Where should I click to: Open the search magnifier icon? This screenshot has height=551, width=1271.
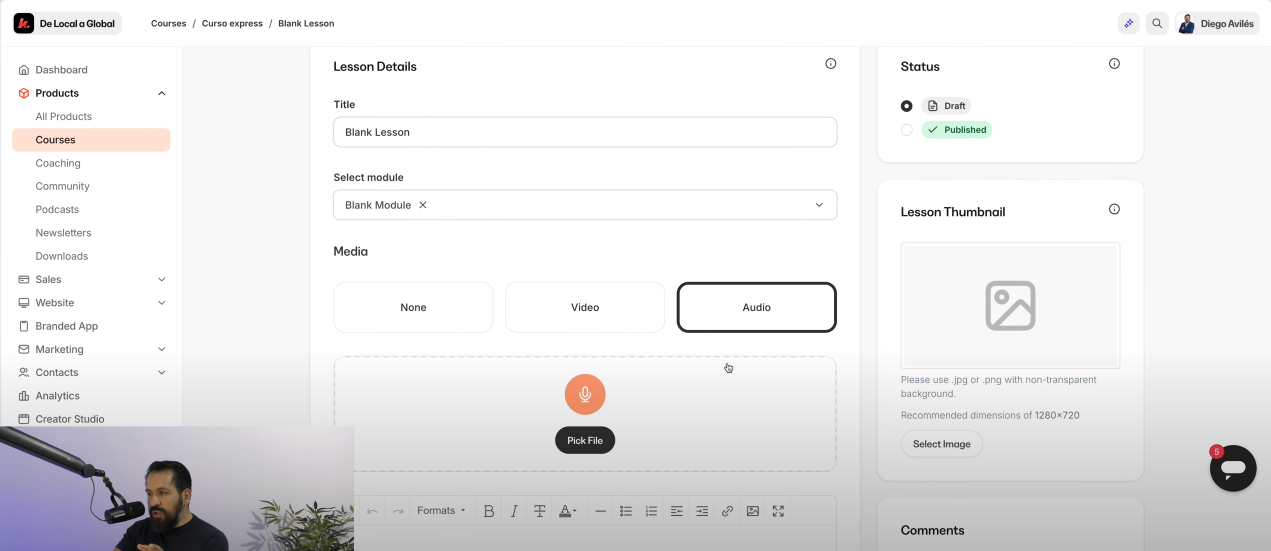pyautogui.click(x=1157, y=23)
